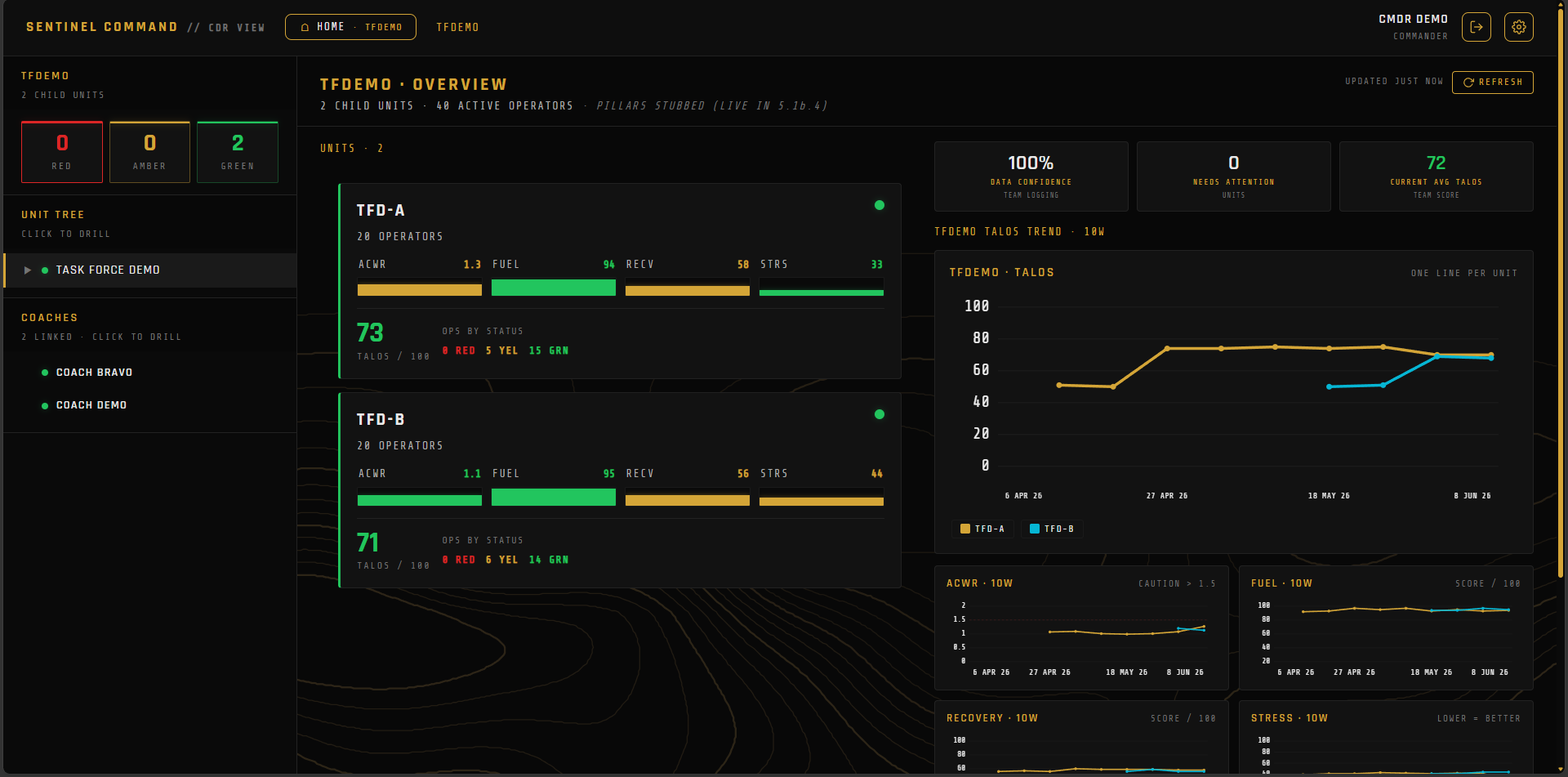Toggle TFD-B legend entry in TALOS chart
This screenshot has height=777, width=1568.
pos(1052,529)
